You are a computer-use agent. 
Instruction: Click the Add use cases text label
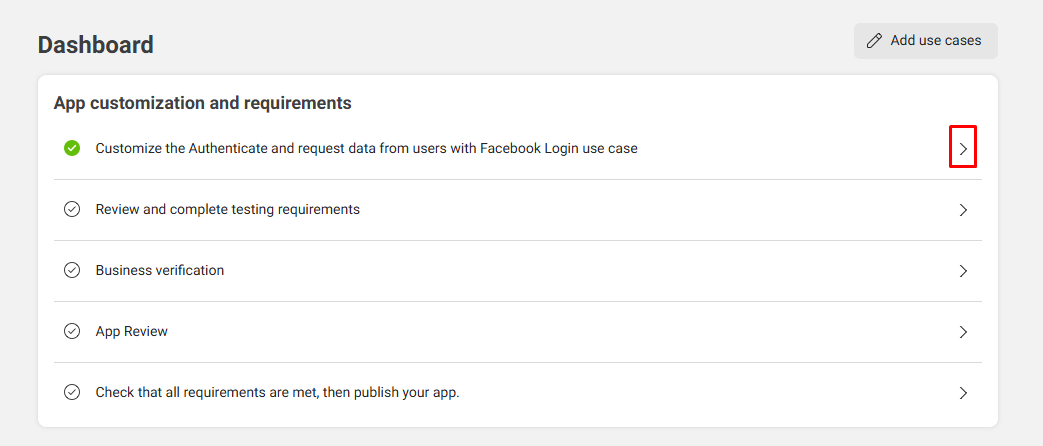[x=936, y=41]
